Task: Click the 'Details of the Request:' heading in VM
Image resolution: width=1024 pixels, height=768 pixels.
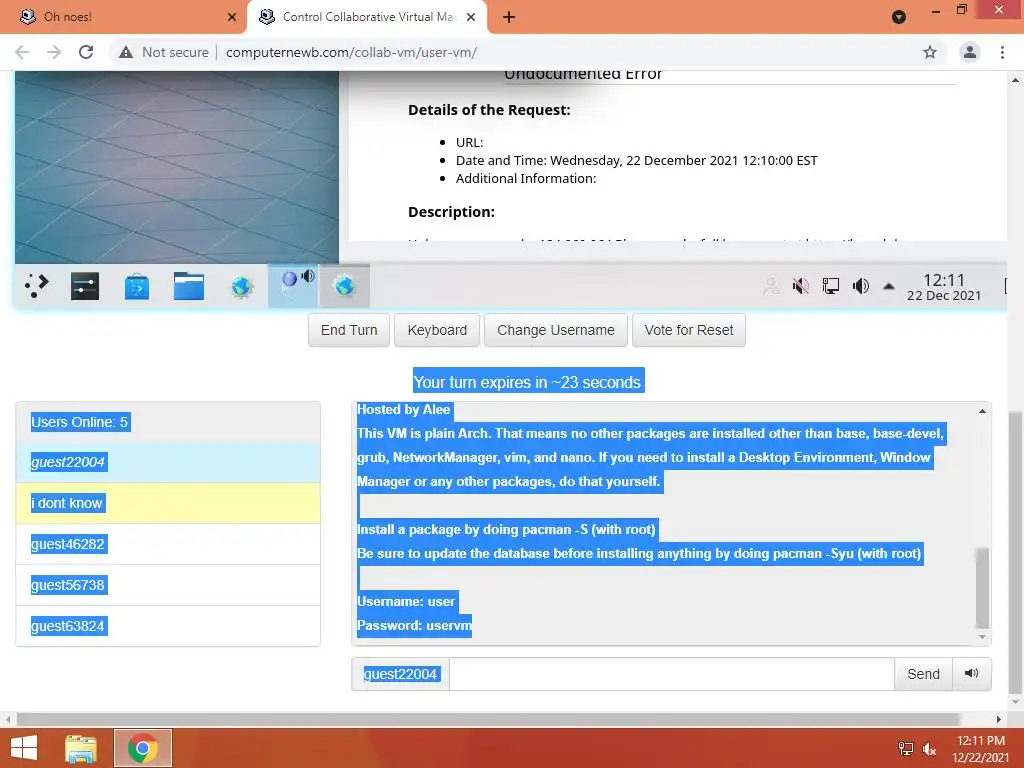Action: [x=489, y=110]
